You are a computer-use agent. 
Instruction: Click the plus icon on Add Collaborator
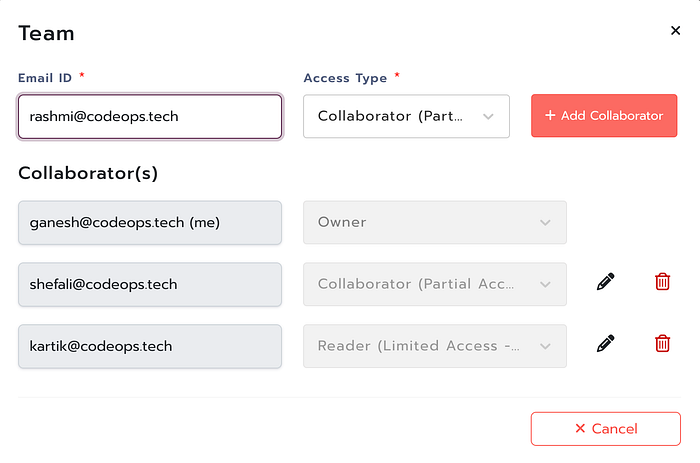pyautogui.click(x=550, y=116)
